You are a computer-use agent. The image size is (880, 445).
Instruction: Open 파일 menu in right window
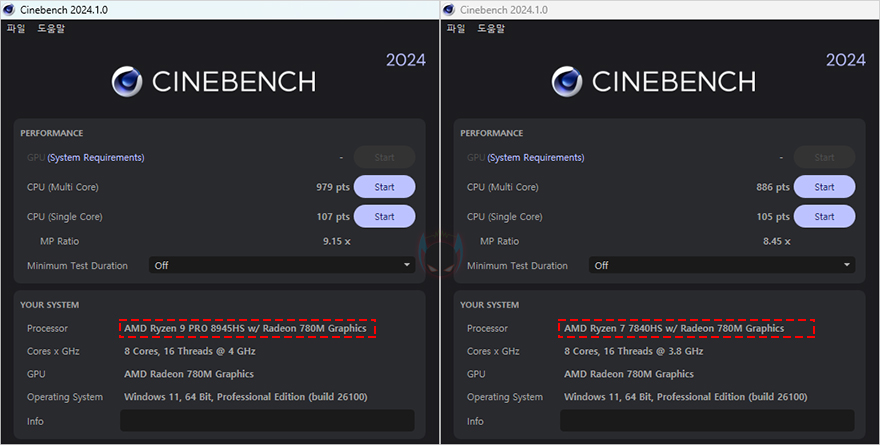[456, 28]
